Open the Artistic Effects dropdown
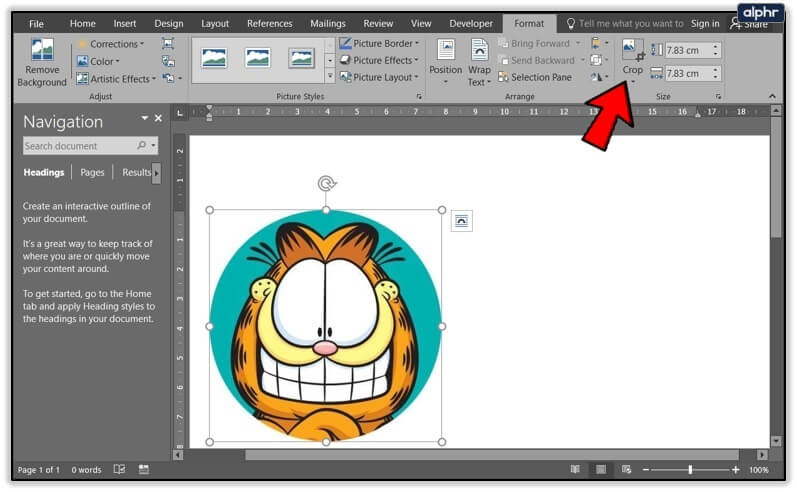Image resolution: width=797 pixels, height=492 pixels. pos(116,79)
